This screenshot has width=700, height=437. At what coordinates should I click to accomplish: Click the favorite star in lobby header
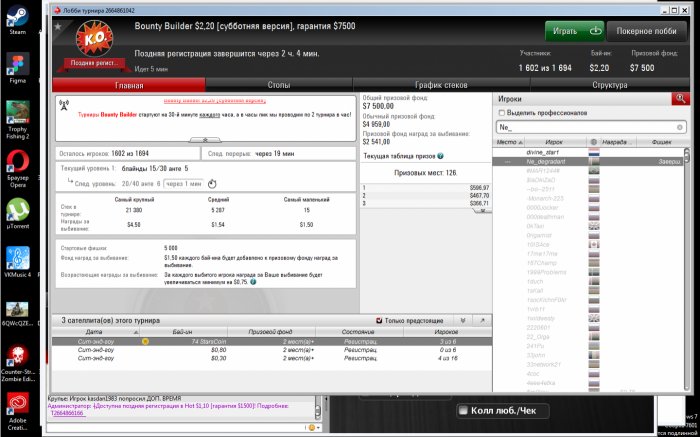tap(58, 26)
